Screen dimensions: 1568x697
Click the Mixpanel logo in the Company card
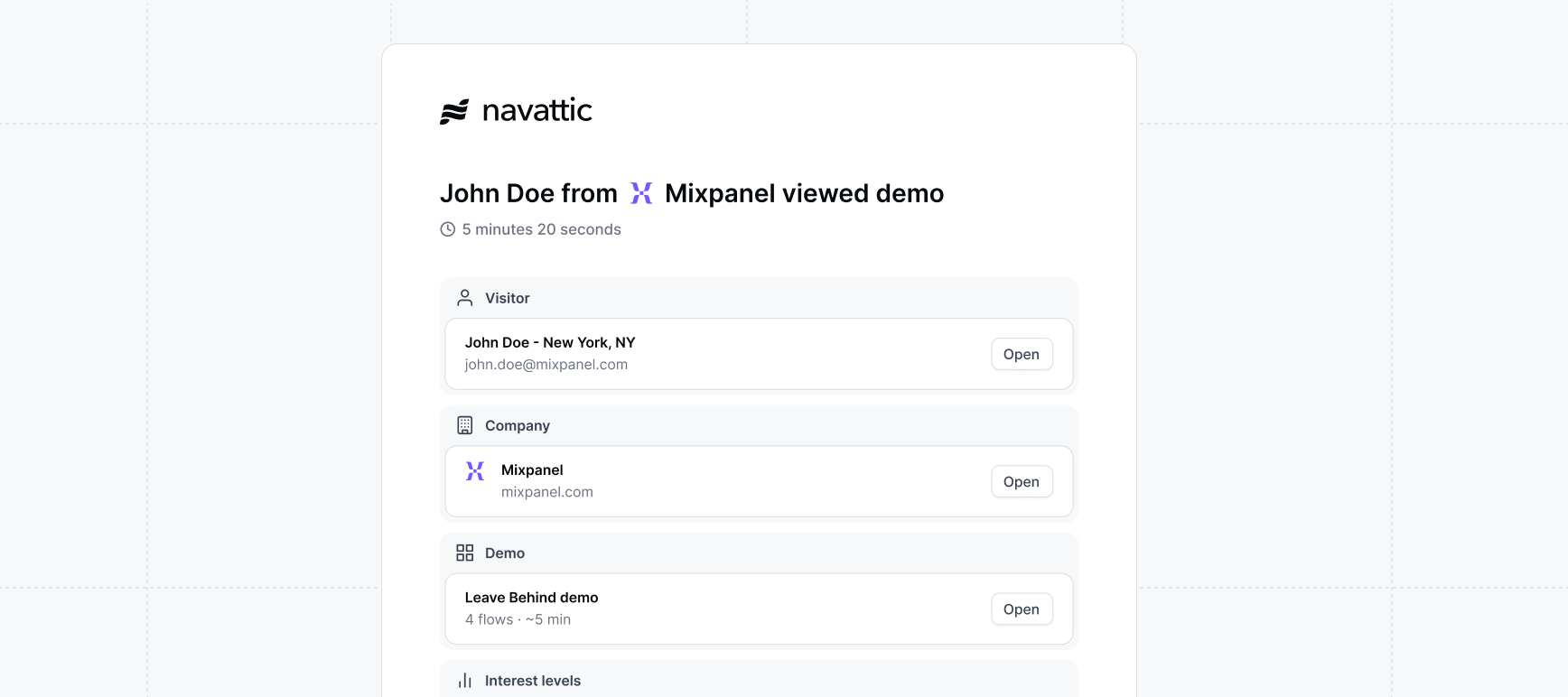pyautogui.click(x=475, y=470)
